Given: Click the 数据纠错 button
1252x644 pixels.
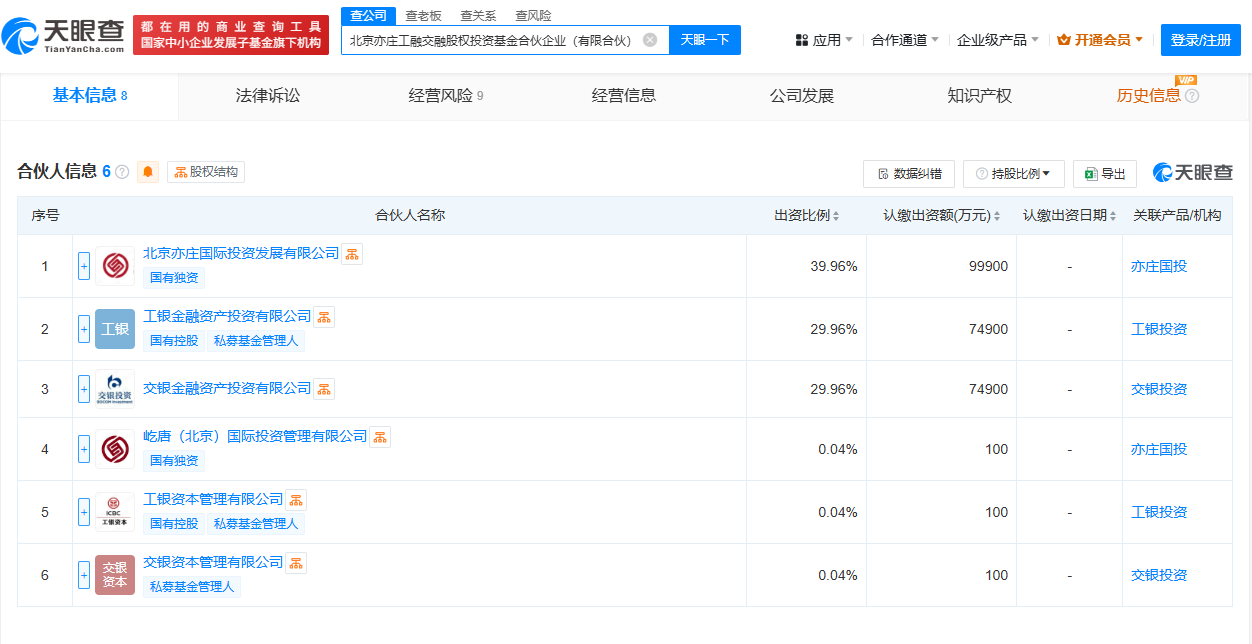Looking at the screenshot, I should click(909, 173).
